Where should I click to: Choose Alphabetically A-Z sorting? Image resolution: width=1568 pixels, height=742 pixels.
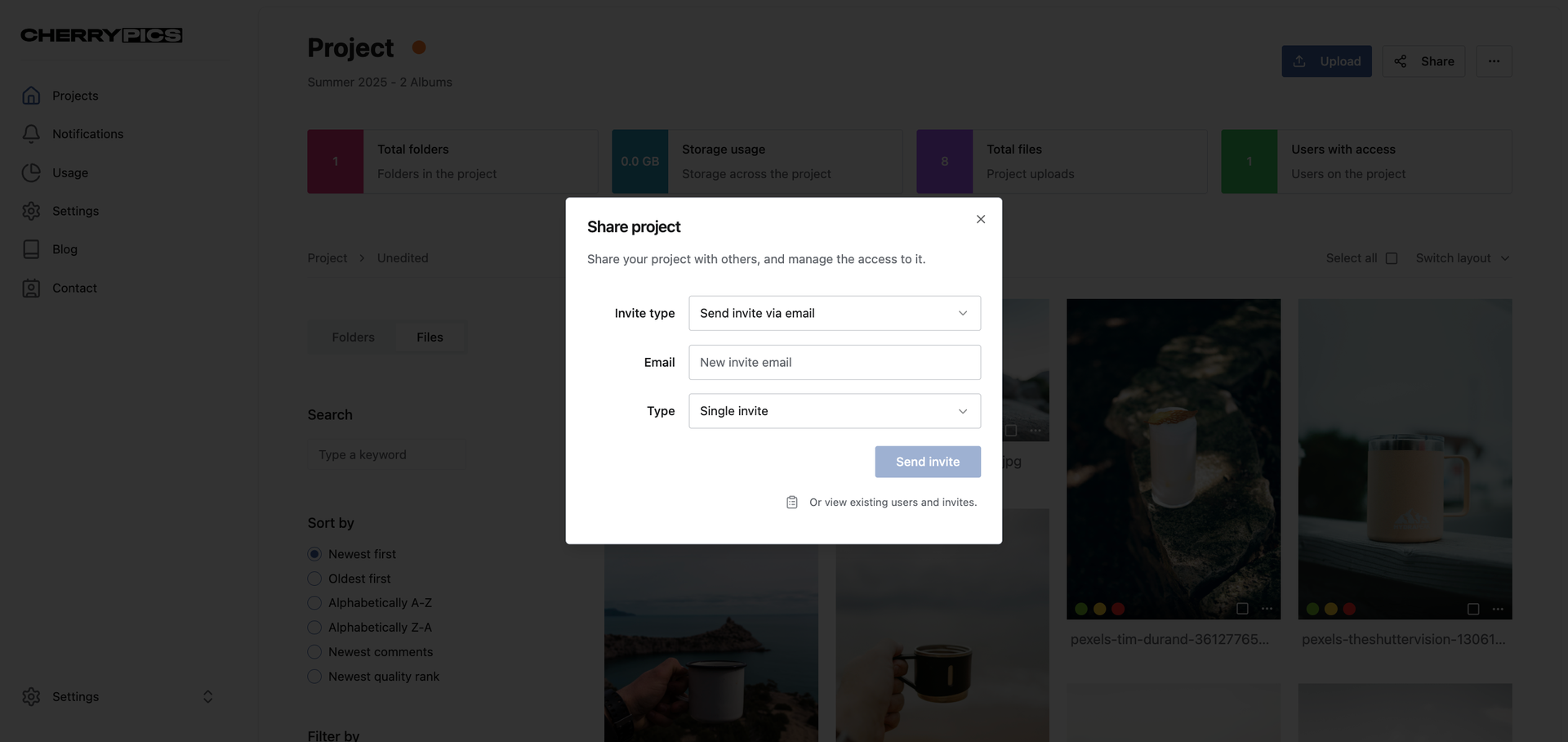[314, 603]
